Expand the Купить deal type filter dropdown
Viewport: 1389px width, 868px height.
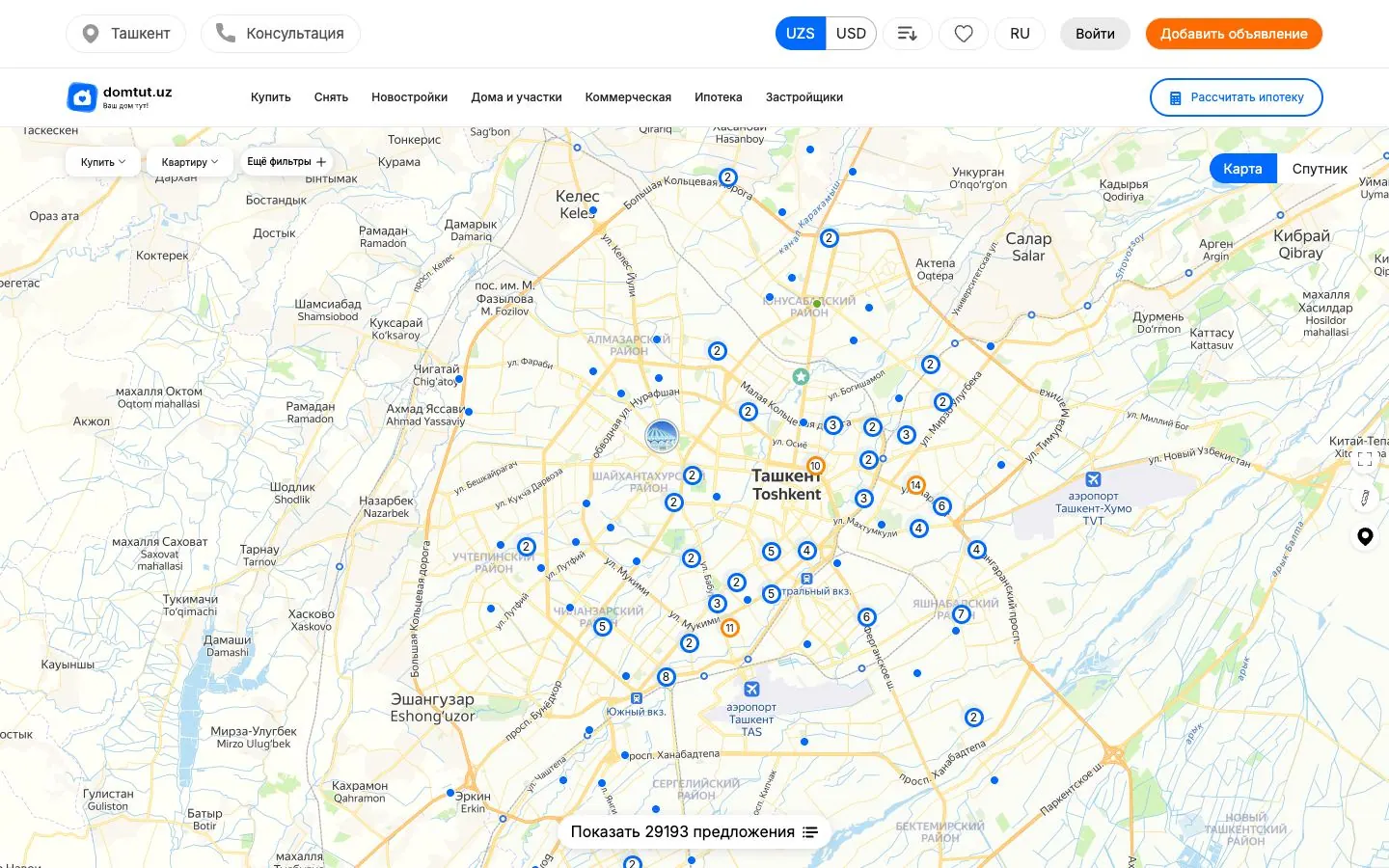(x=103, y=162)
